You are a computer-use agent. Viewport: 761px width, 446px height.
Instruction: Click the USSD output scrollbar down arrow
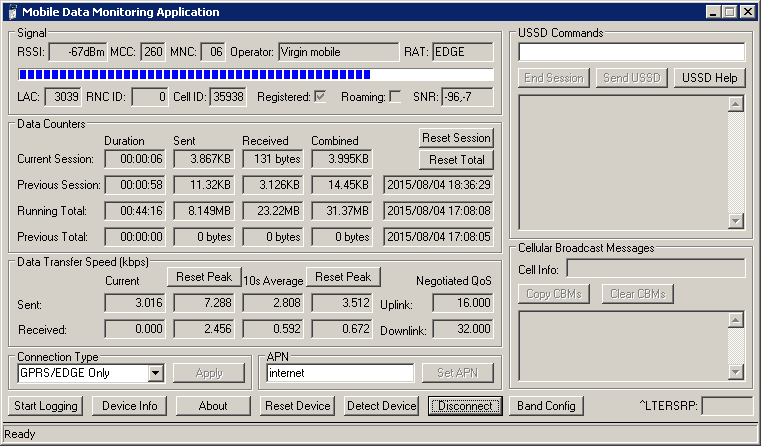tap(736, 221)
